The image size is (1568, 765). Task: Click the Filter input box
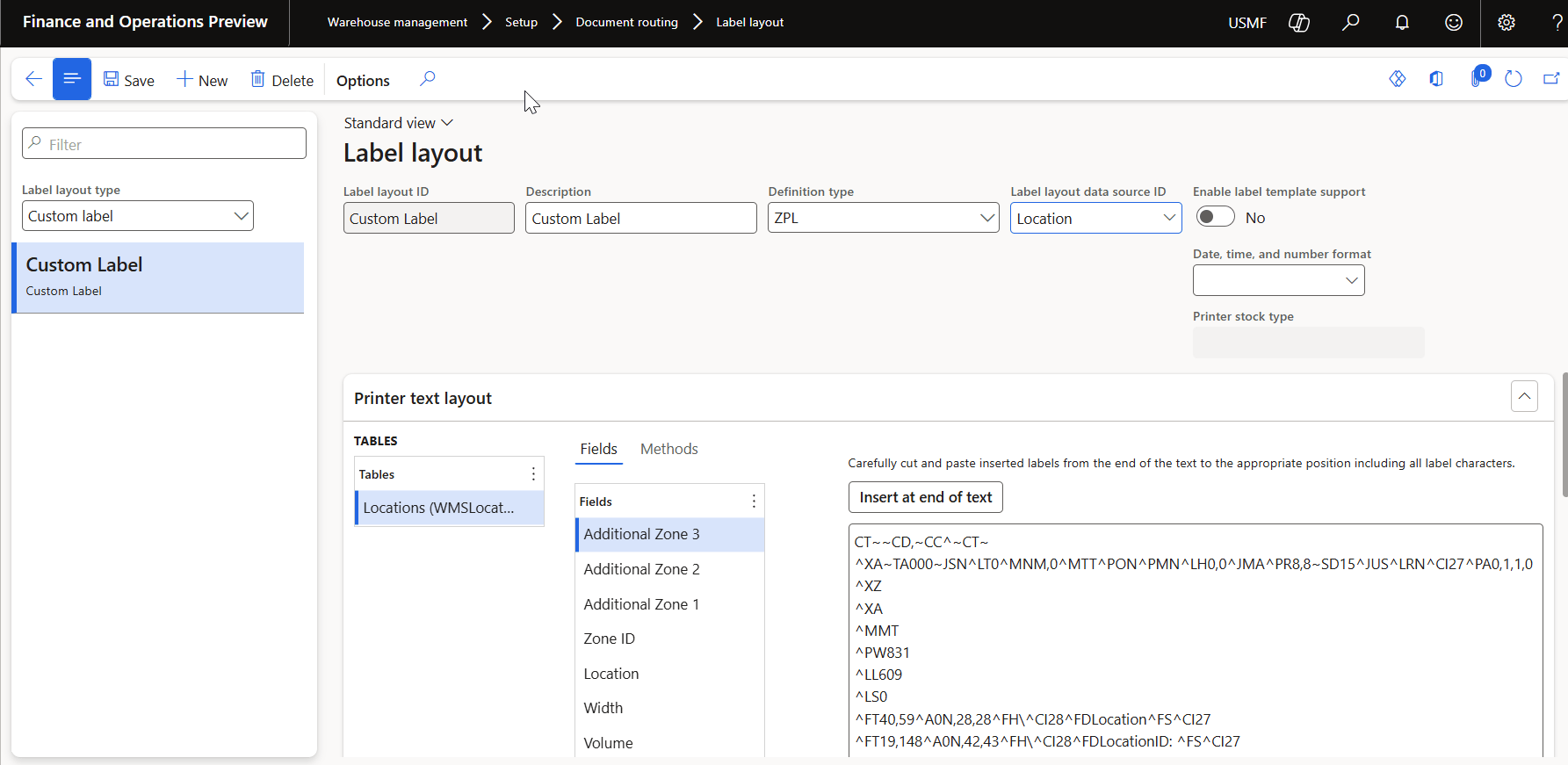pos(164,144)
